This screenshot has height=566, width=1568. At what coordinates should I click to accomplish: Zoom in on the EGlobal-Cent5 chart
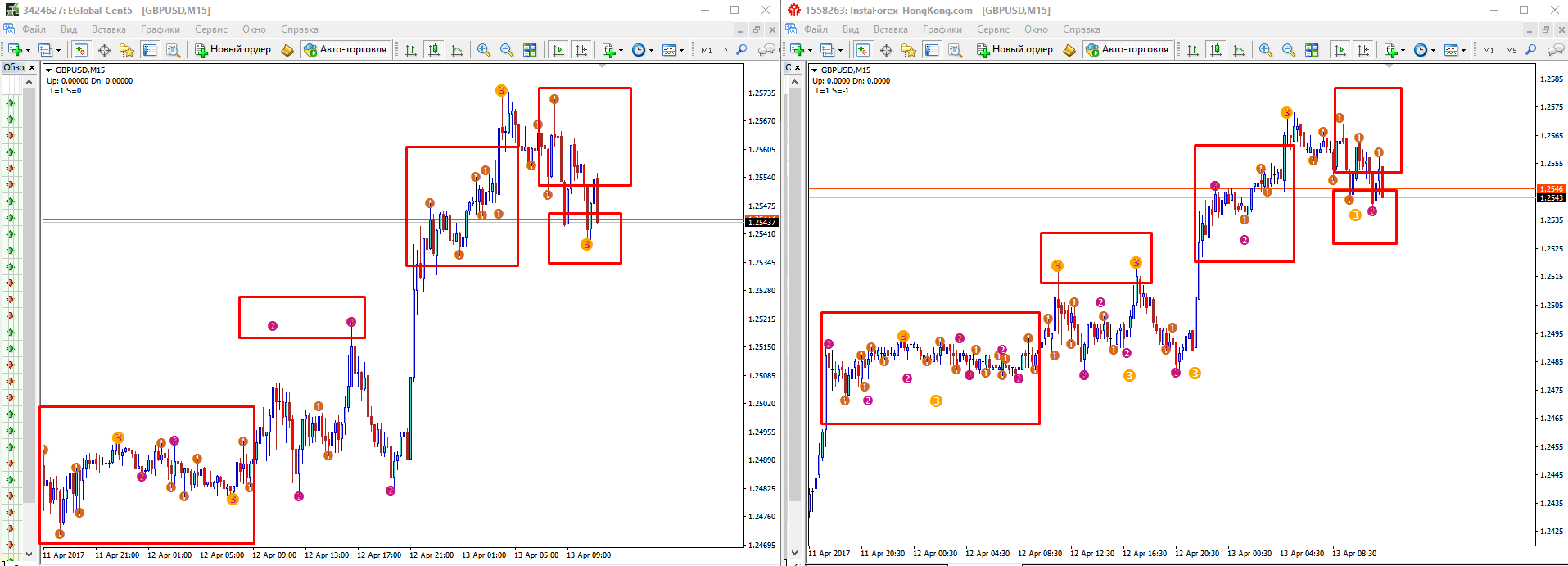[484, 50]
